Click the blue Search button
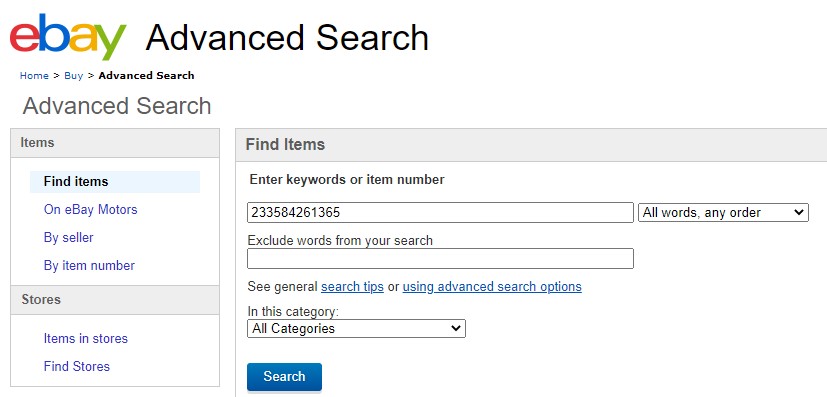This screenshot has height=397, width=827. (284, 376)
